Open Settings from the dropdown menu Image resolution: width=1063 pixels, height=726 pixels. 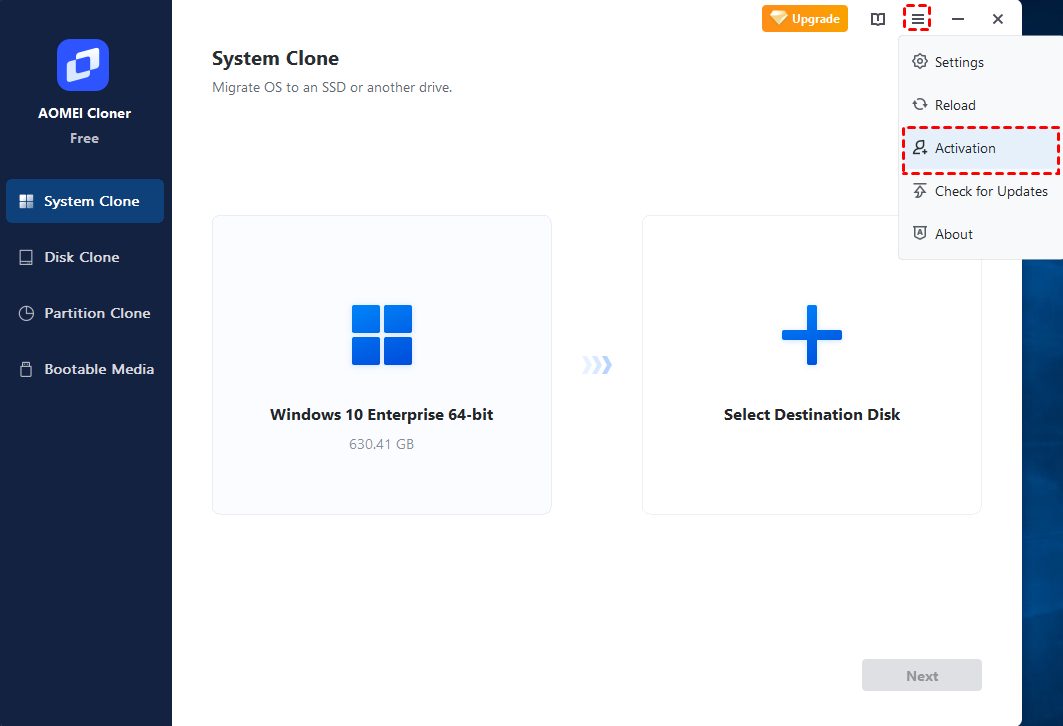[980, 62]
